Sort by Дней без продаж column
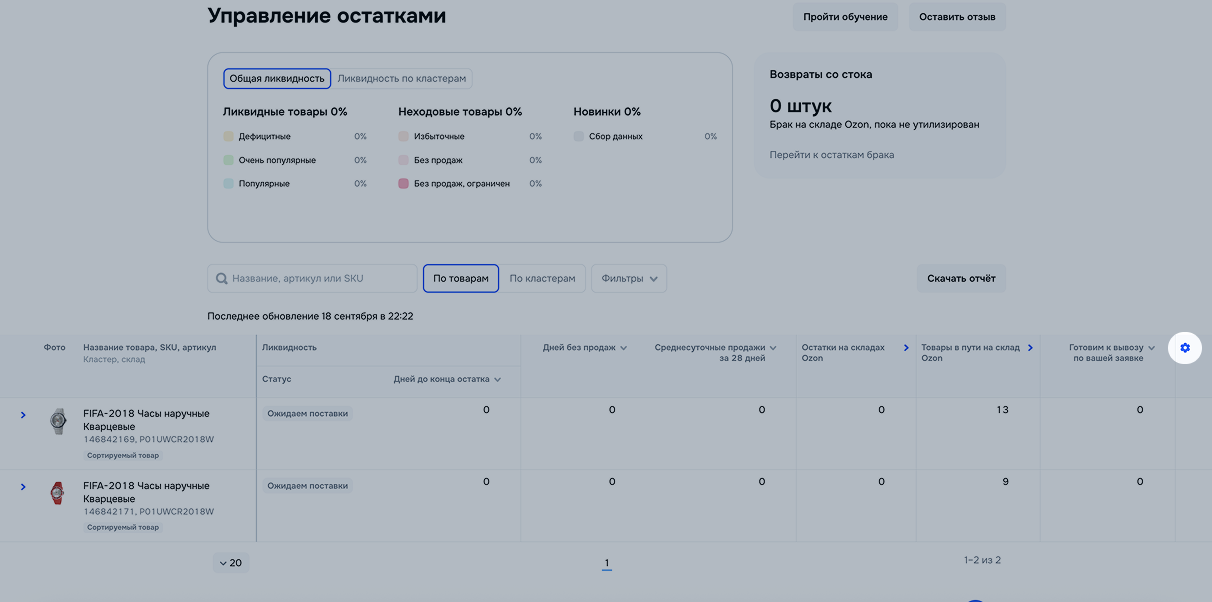 click(x=585, y=348)
